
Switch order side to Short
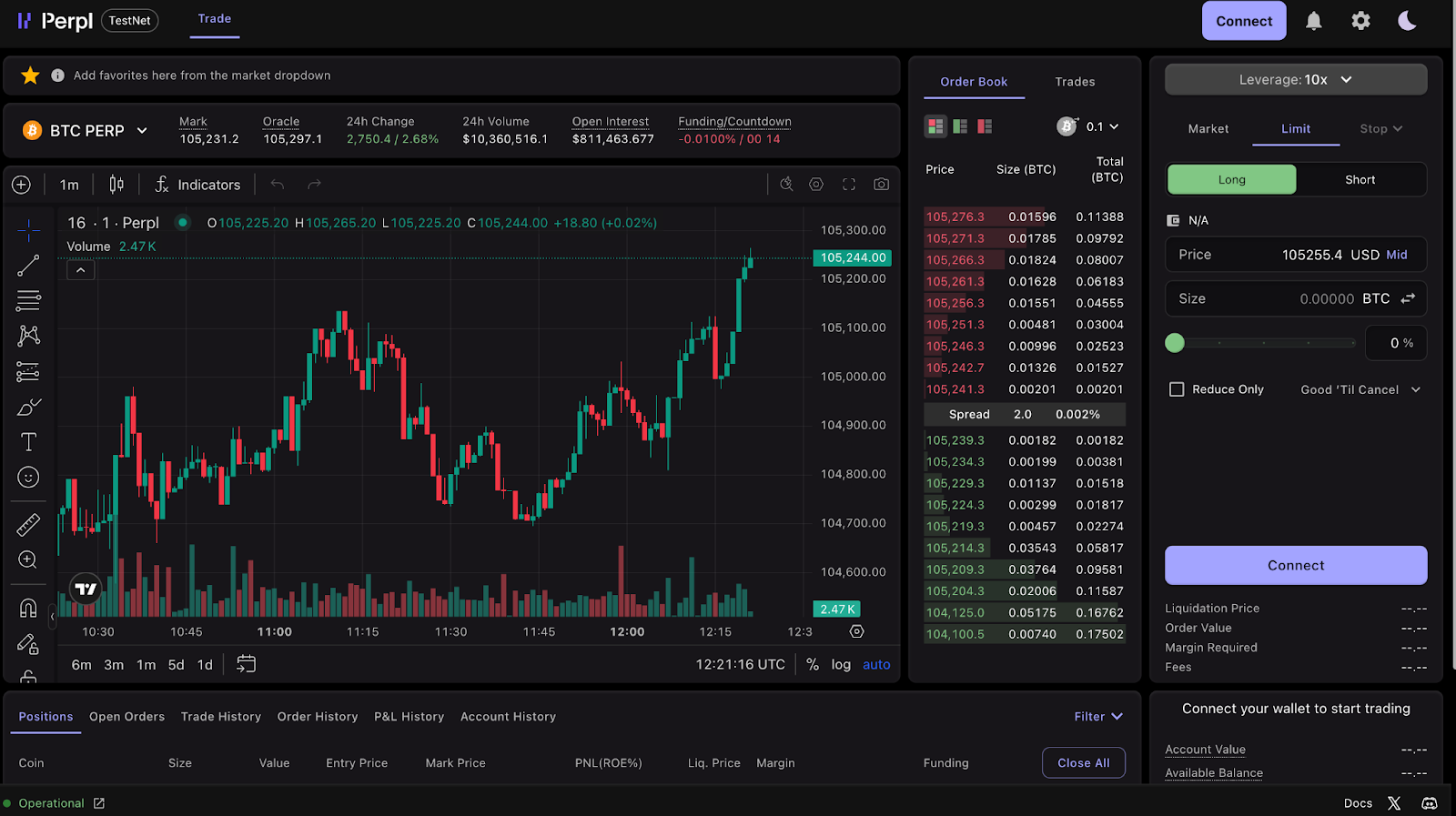tap(1360, 180)
